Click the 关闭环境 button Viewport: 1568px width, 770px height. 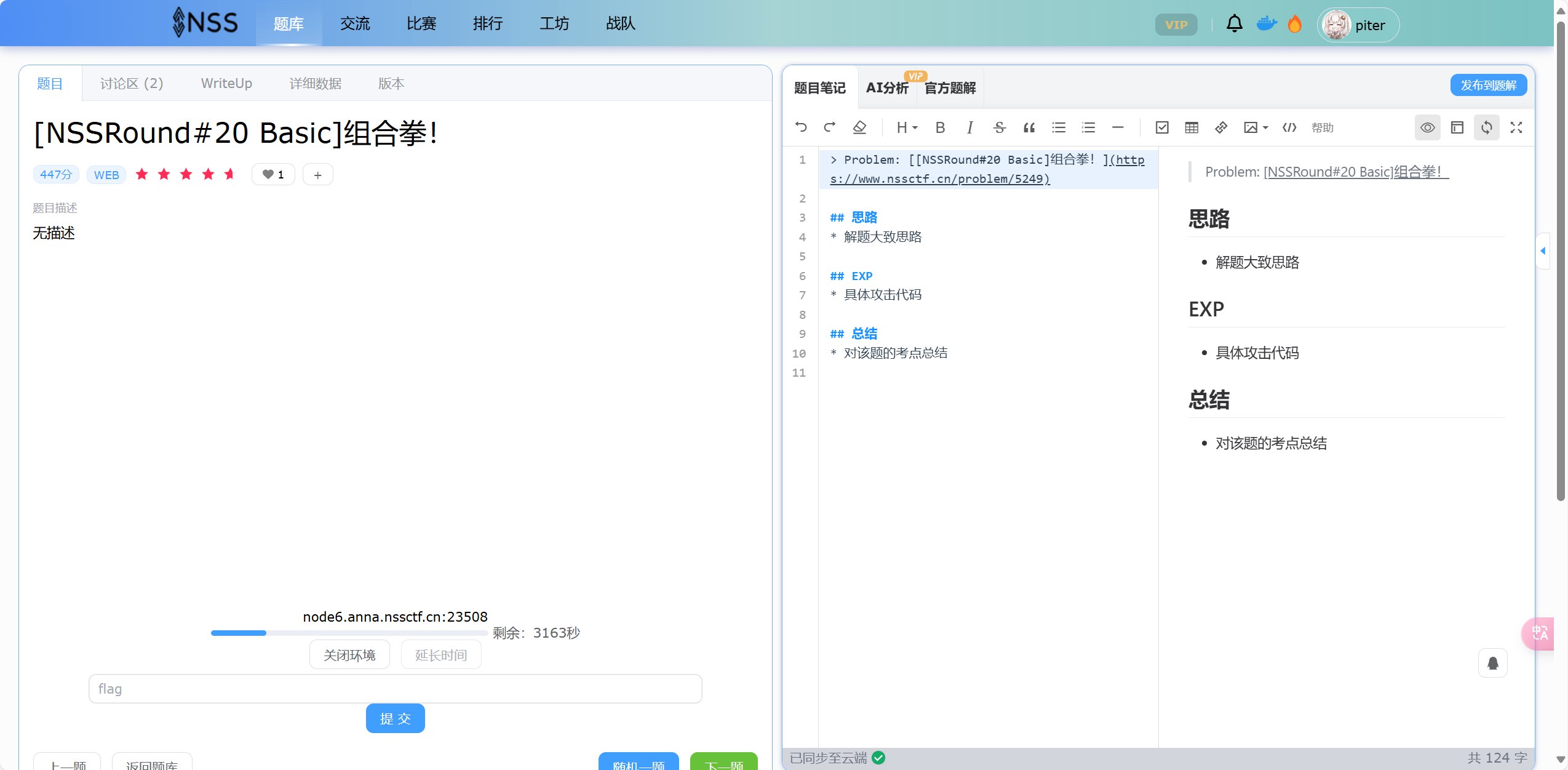point(349,655)
